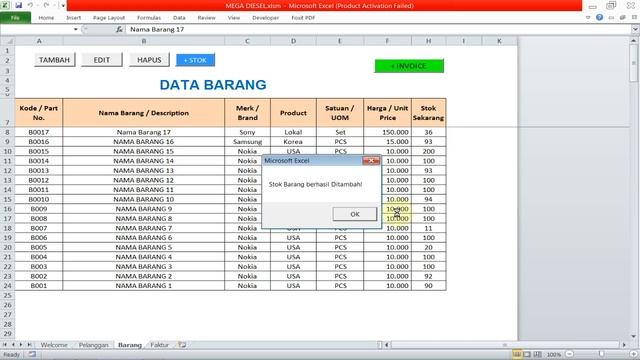Select the Samsung brand cell

pos(247,142)
